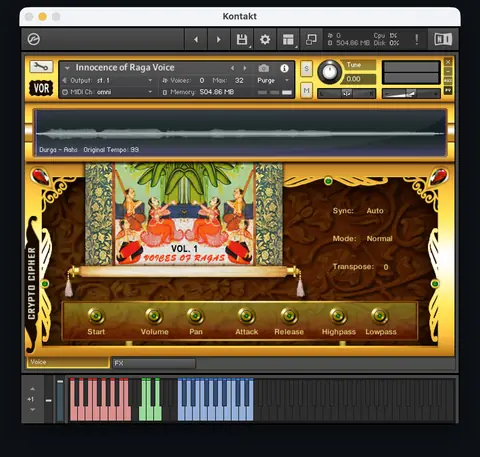
Task: Change the Mode Normal setting
Action: [379, 239]
